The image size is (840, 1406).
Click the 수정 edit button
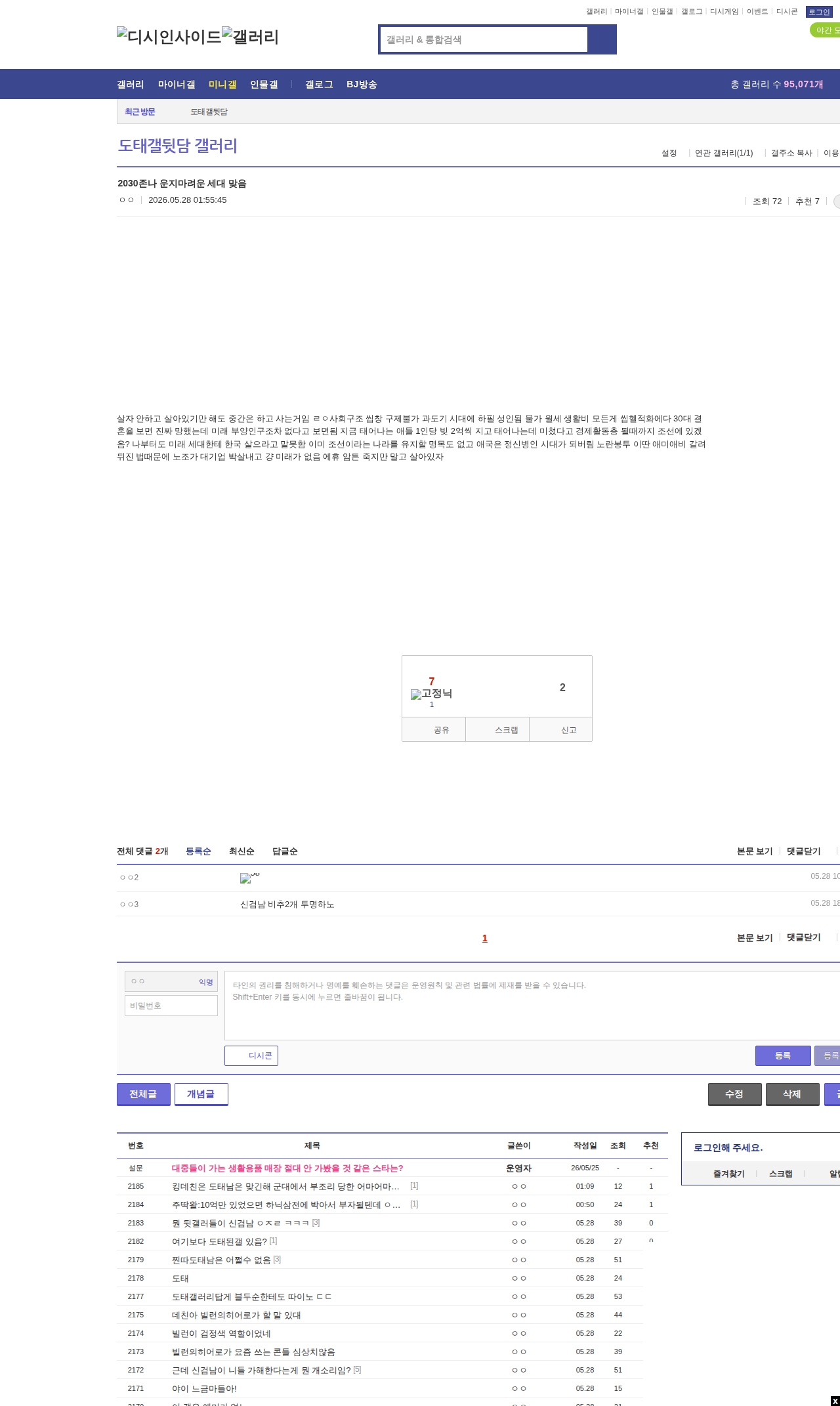(735, 1094)
